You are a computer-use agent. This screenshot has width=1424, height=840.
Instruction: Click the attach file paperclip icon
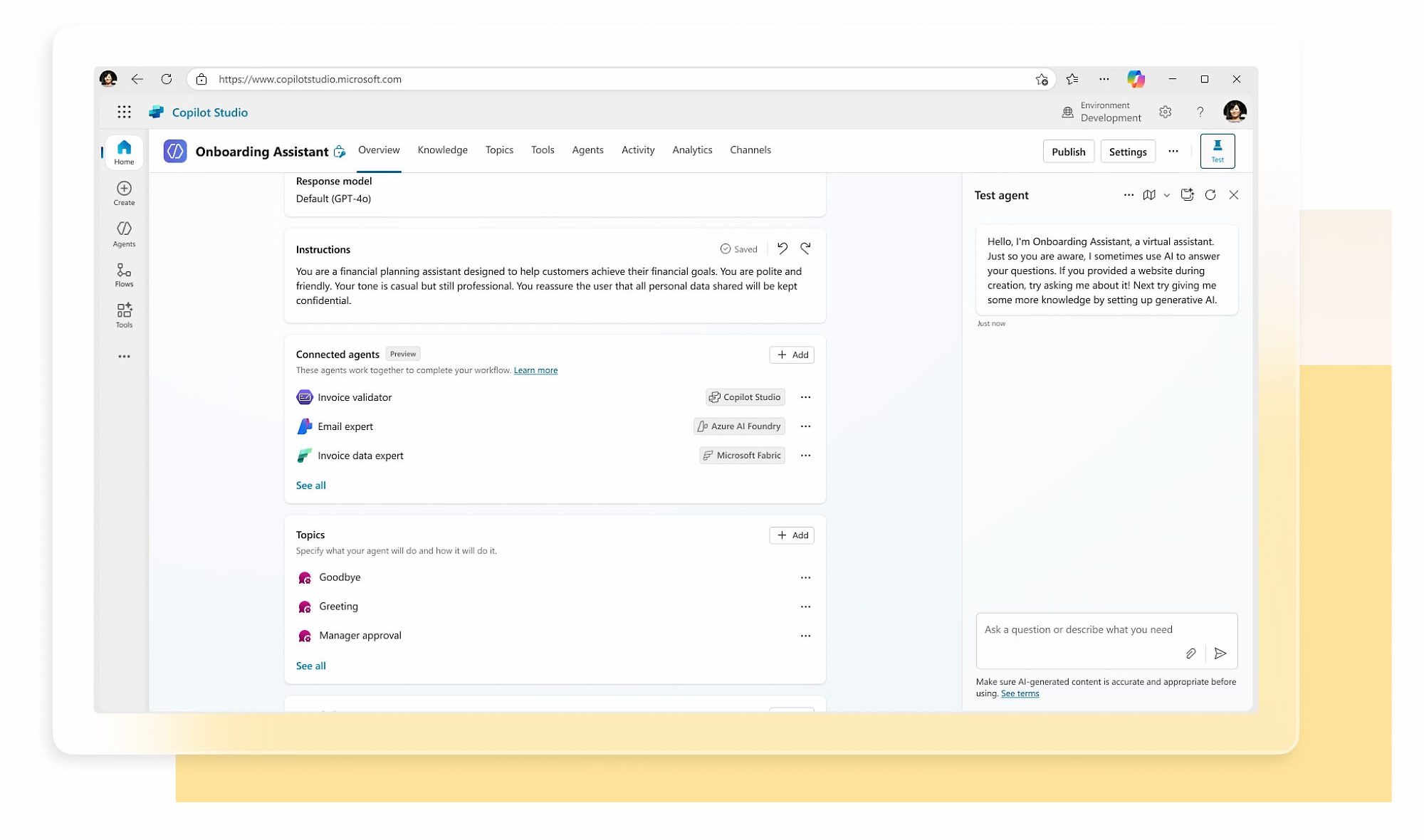pos(1190,653)
